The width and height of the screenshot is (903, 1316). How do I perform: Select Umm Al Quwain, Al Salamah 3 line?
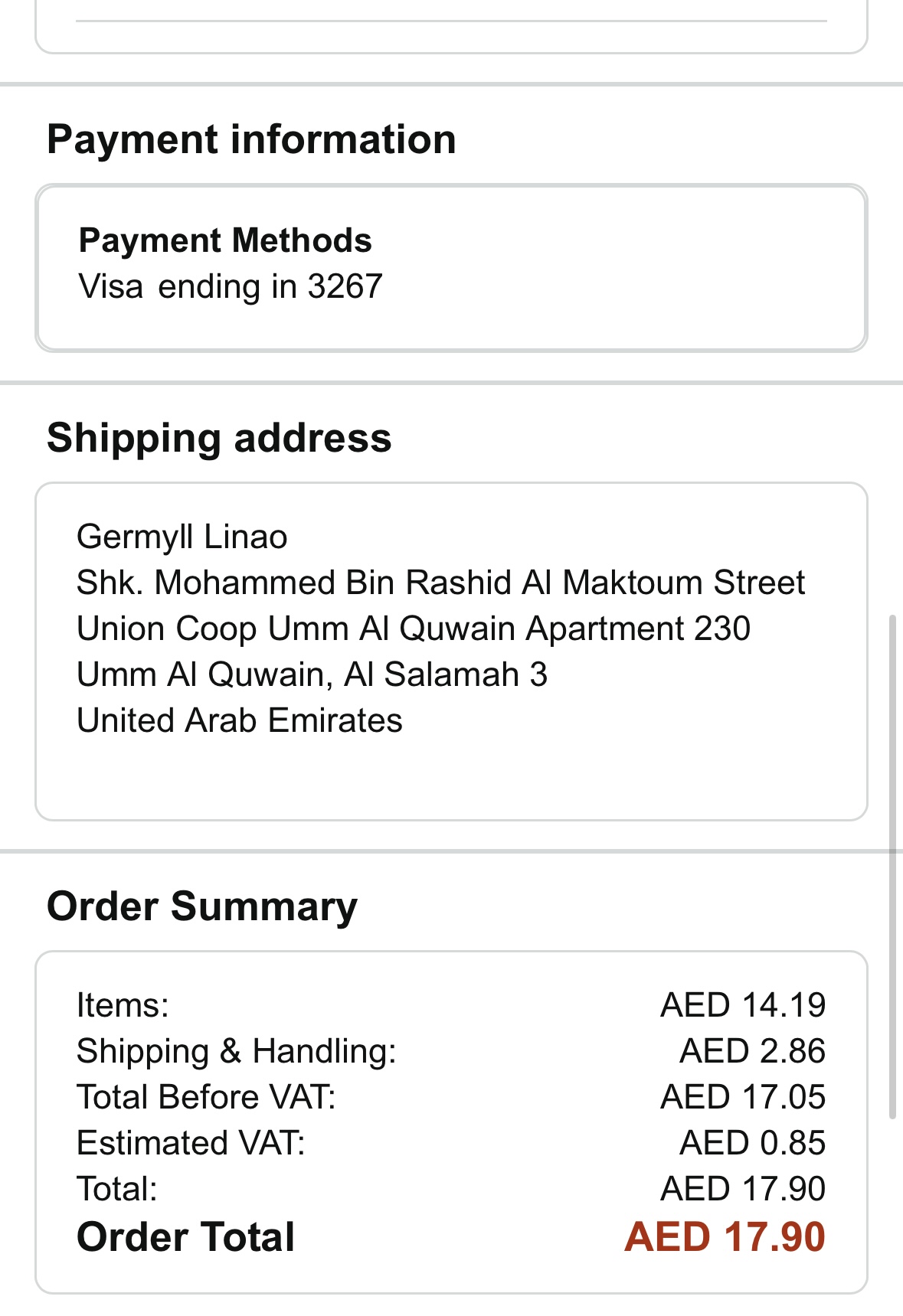click(312, 674)
